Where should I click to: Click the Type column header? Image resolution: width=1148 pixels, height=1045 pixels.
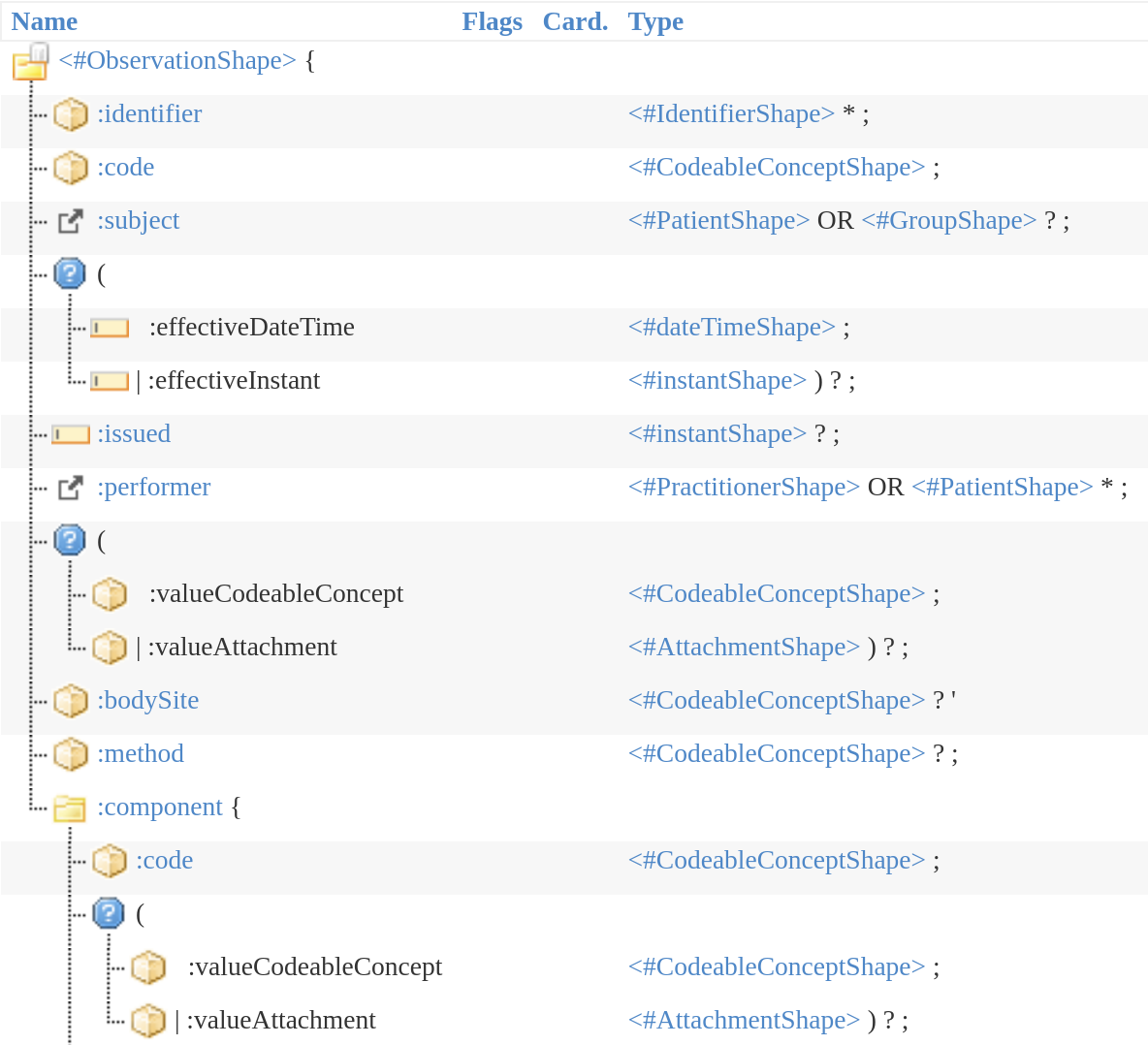[x=655, y=21]
